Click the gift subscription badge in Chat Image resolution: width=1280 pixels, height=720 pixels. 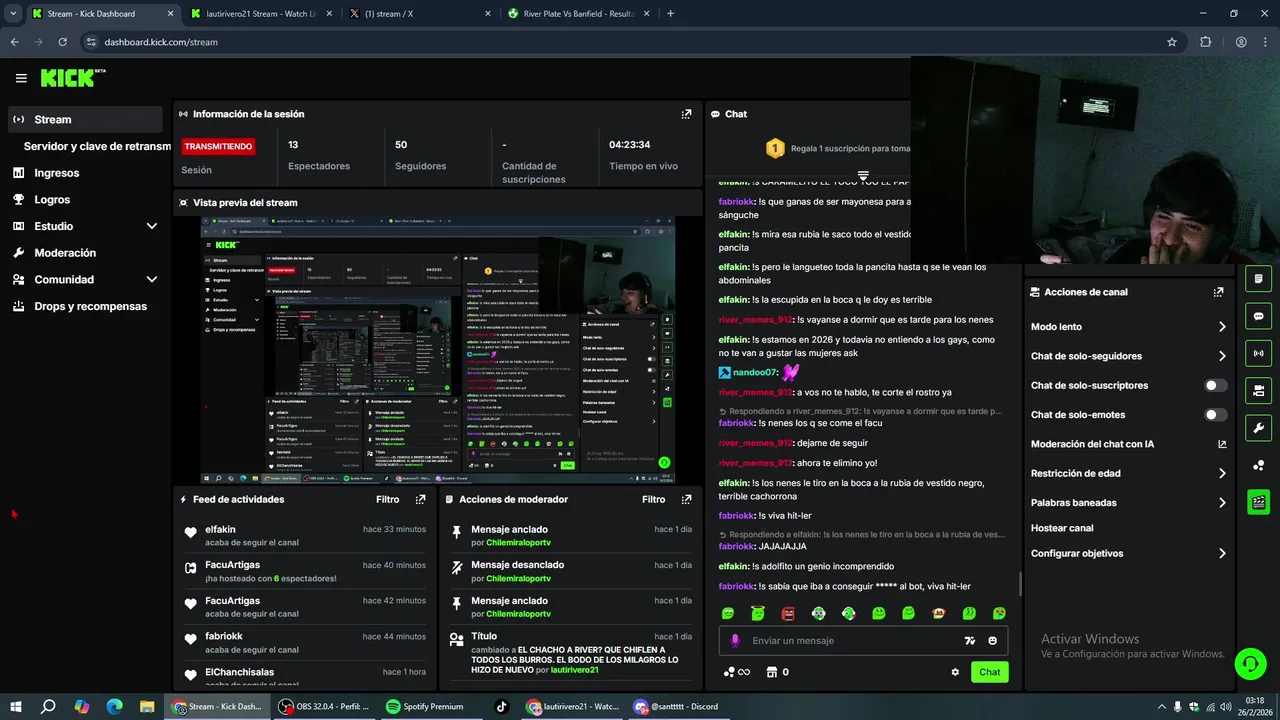coord(775,149)
